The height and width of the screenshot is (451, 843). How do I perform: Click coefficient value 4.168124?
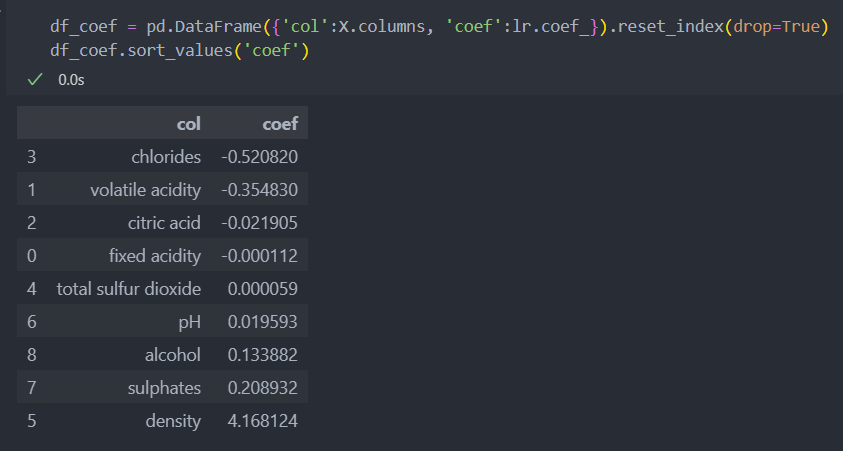pyautogui.click(x=262, y=421)
